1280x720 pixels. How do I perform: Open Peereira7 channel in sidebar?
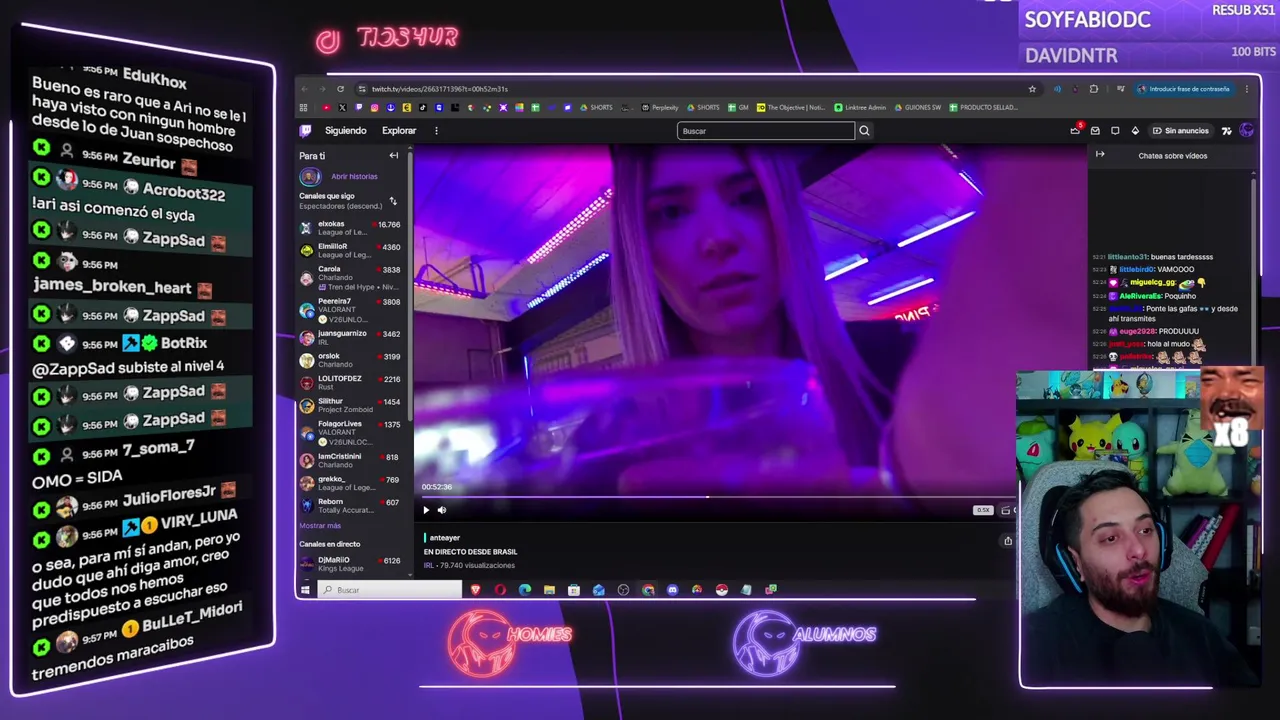350,309
